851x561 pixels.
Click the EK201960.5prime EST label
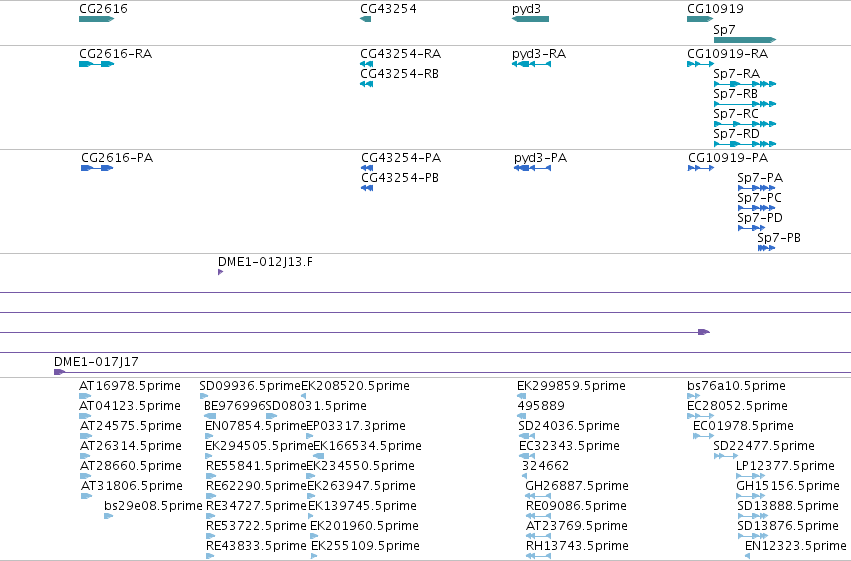(365, 526)
